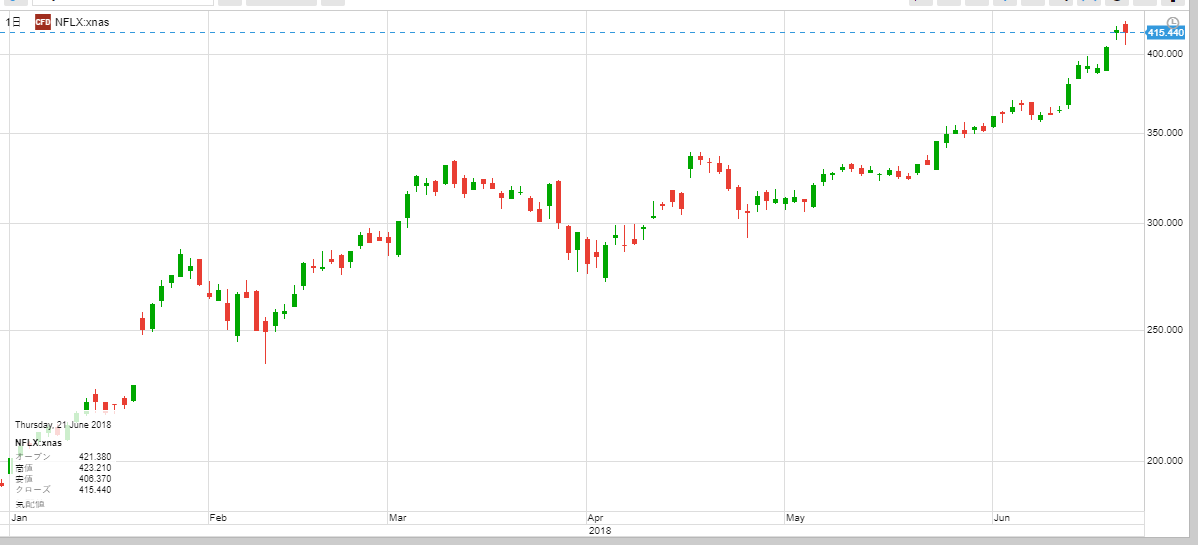Click the Apr label on time axis
1198x545 pixels.
point(596,518)
